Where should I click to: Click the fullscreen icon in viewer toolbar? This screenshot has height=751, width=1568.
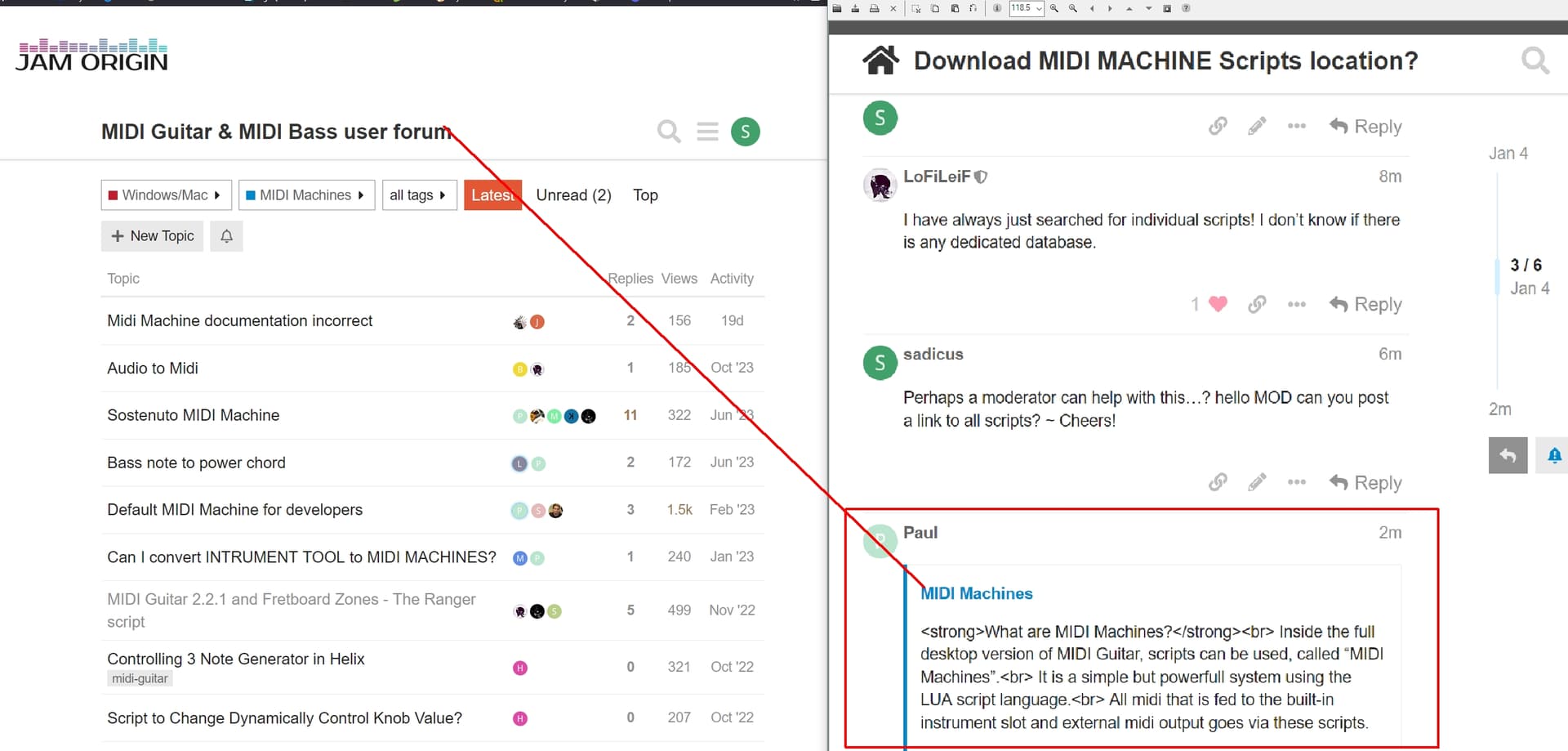[1167, 8]
